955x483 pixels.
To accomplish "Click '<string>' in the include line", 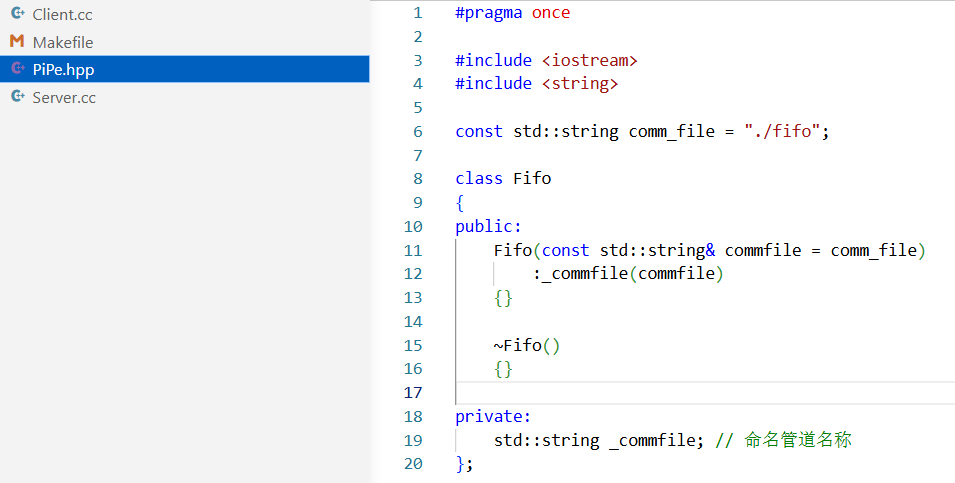I will (x=580, y=83).
